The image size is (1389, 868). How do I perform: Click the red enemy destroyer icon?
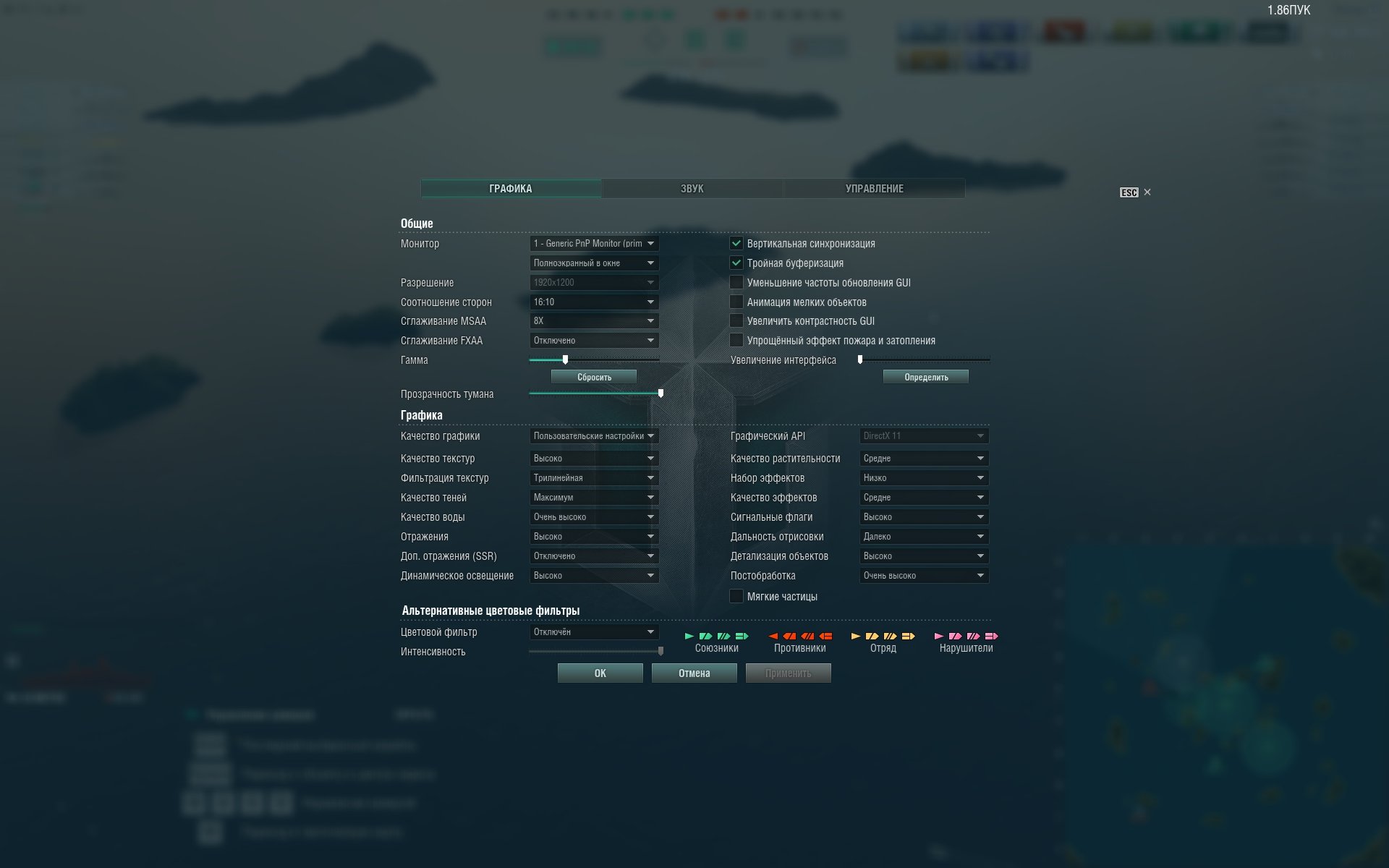coord(773,637)
